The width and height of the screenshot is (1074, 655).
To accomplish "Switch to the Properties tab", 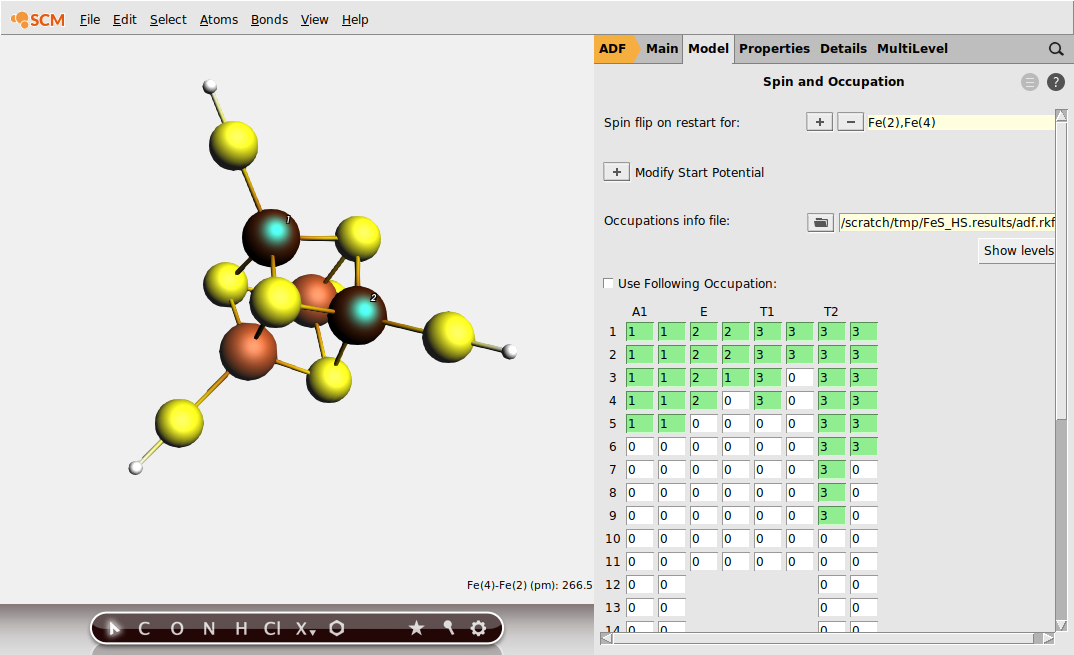I will click(x=774, y=48).
